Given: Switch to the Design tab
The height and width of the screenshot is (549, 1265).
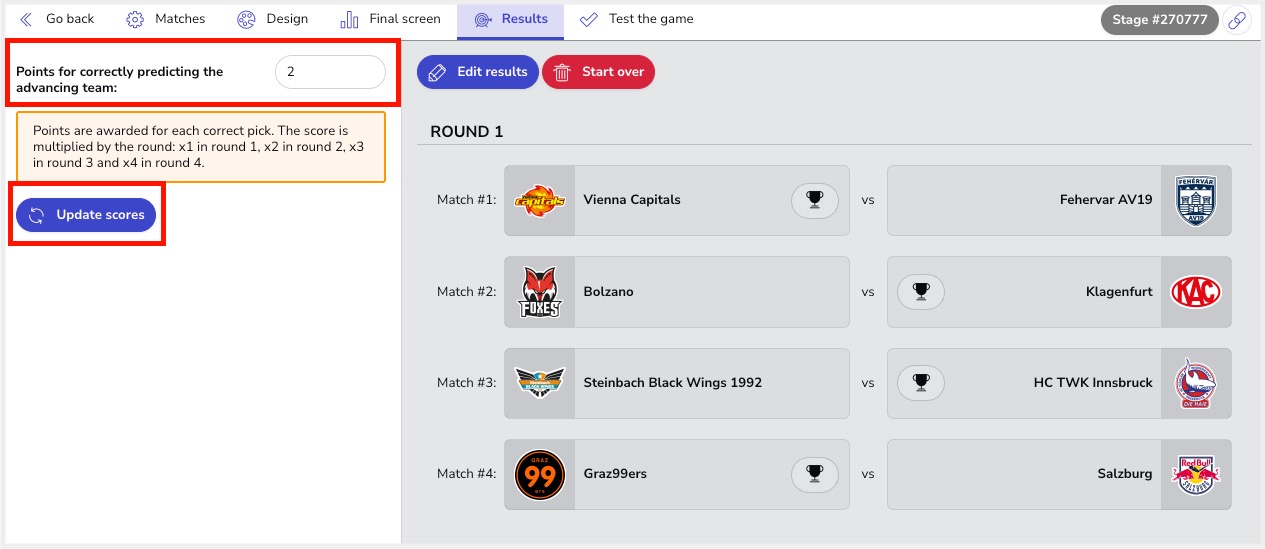Looking at the screenshot, I should point(272,19).
